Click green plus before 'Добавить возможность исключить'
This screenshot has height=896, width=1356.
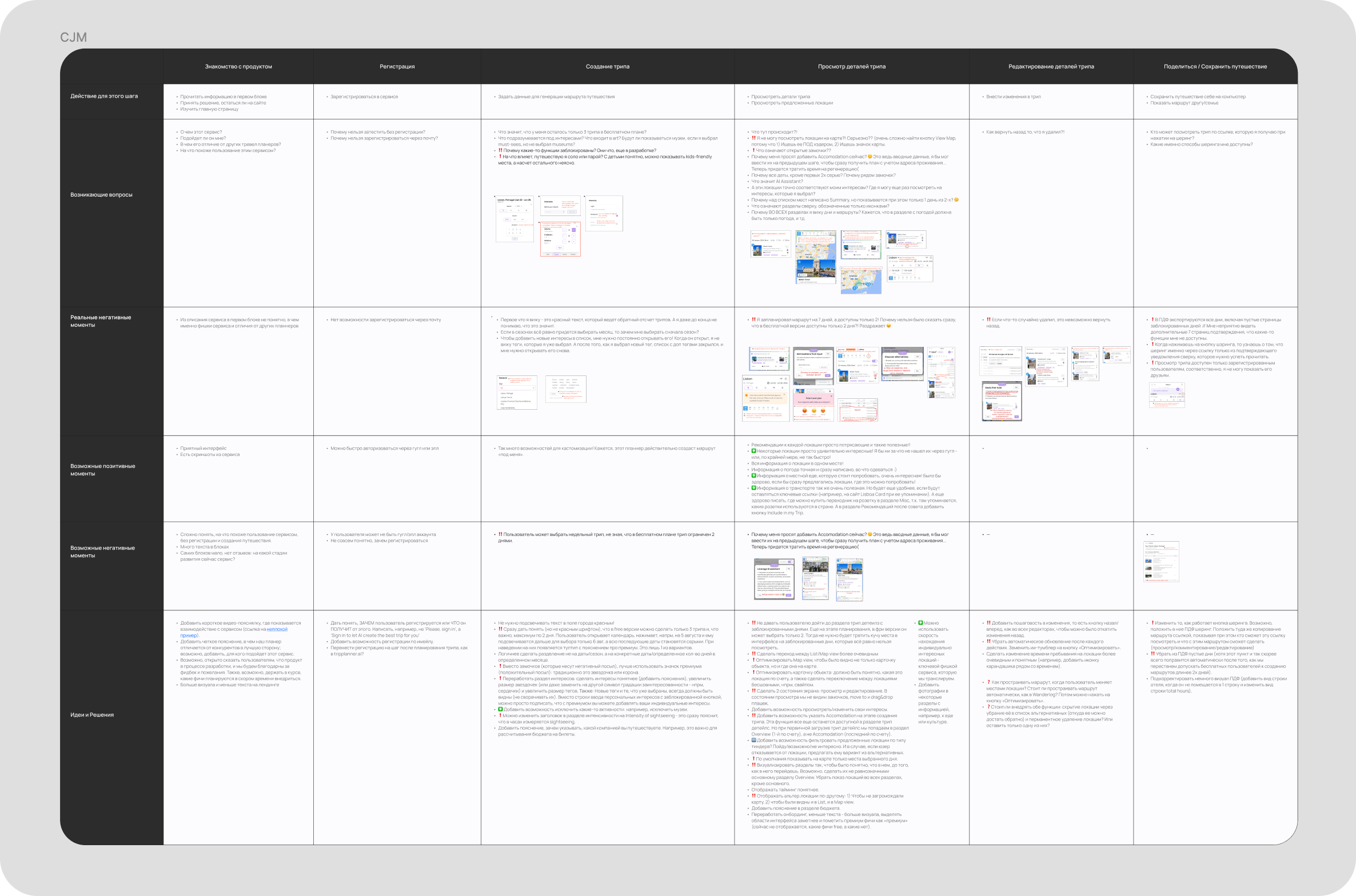(x=500, y=709)
